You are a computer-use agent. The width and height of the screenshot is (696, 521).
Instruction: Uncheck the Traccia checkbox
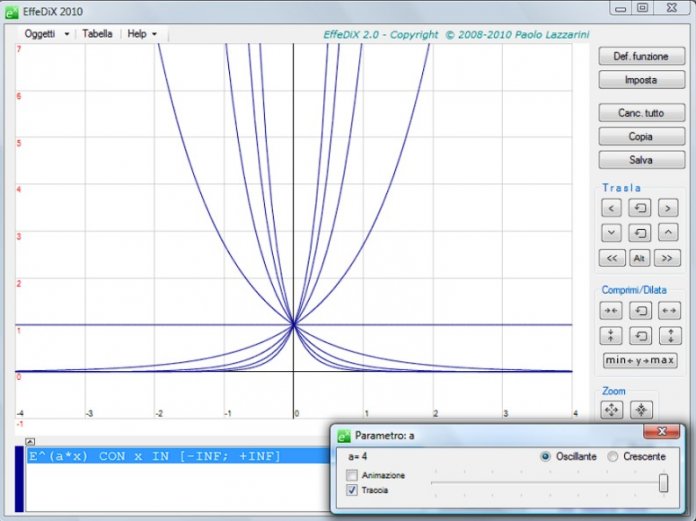pos(352,490)
